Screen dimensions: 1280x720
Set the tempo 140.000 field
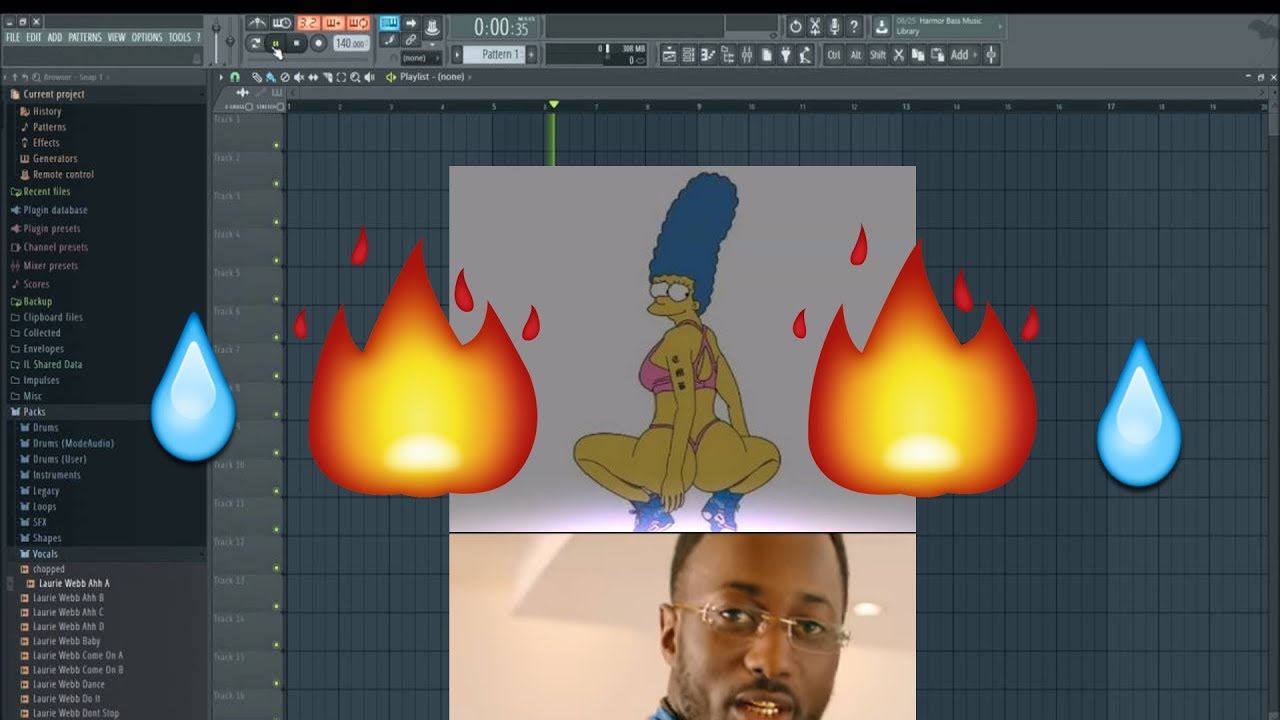351,44
